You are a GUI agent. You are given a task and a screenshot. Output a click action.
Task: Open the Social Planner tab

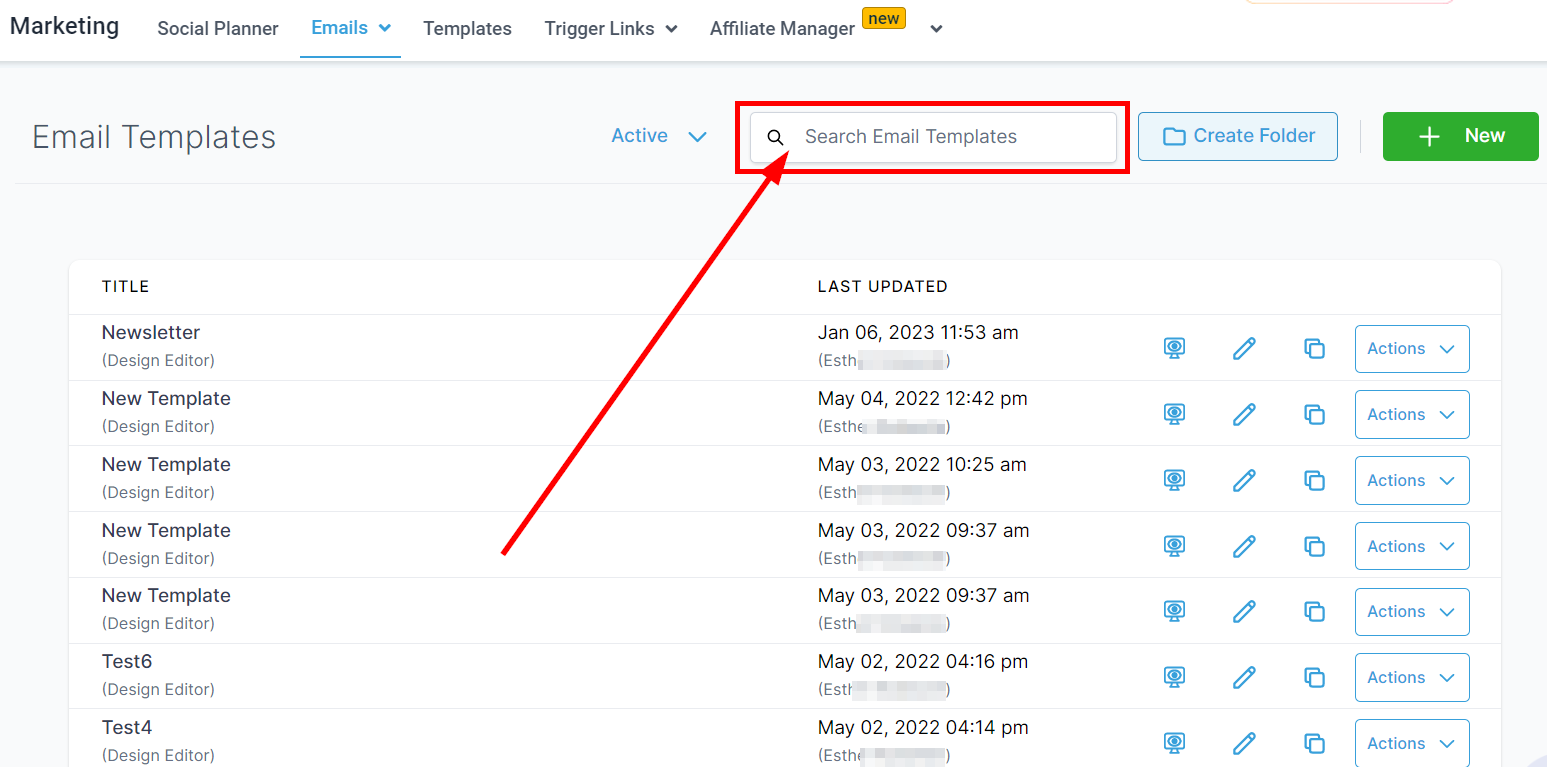[218, 29]
